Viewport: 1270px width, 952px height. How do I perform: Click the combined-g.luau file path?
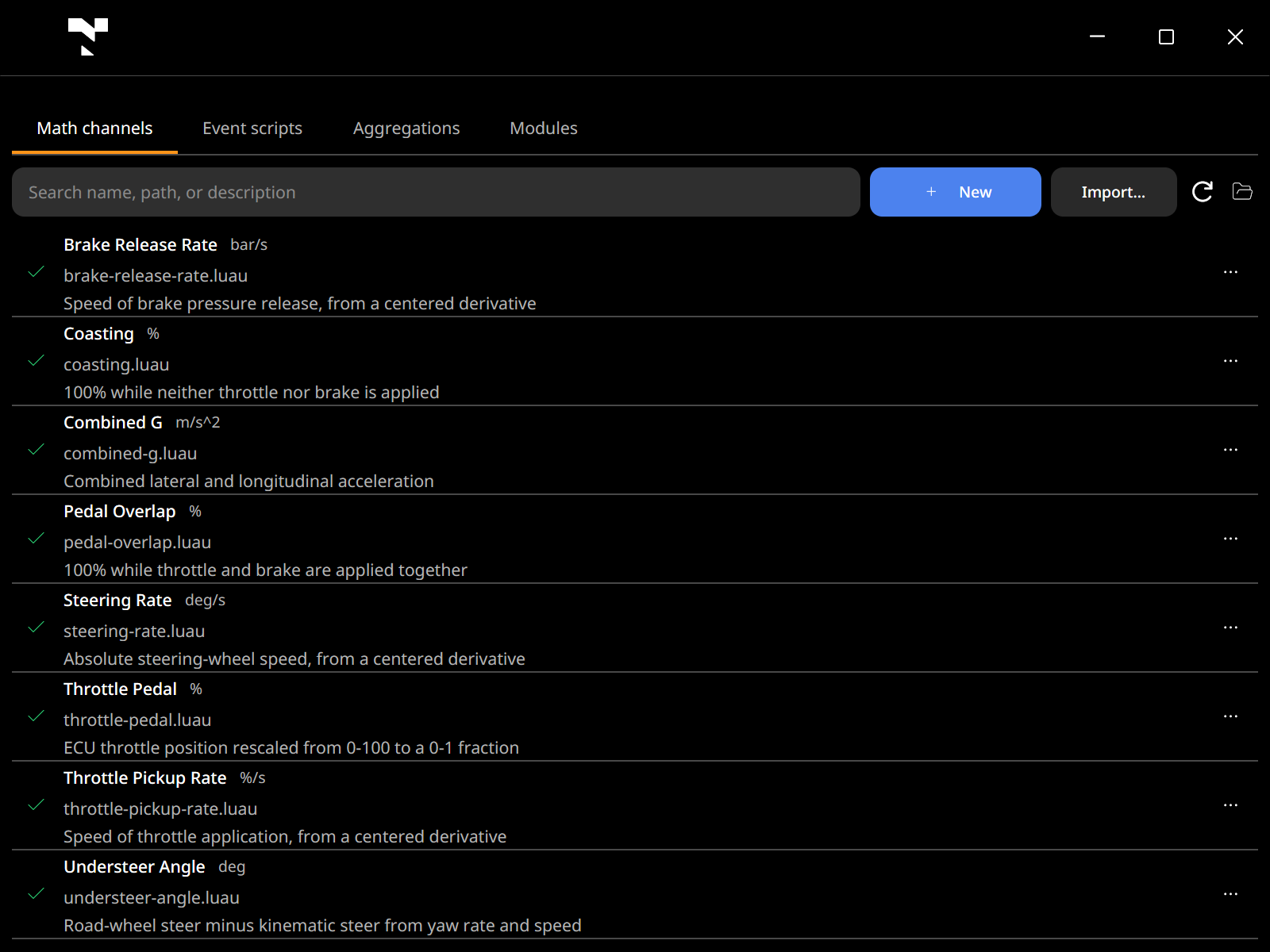click(x=130, y=454)
